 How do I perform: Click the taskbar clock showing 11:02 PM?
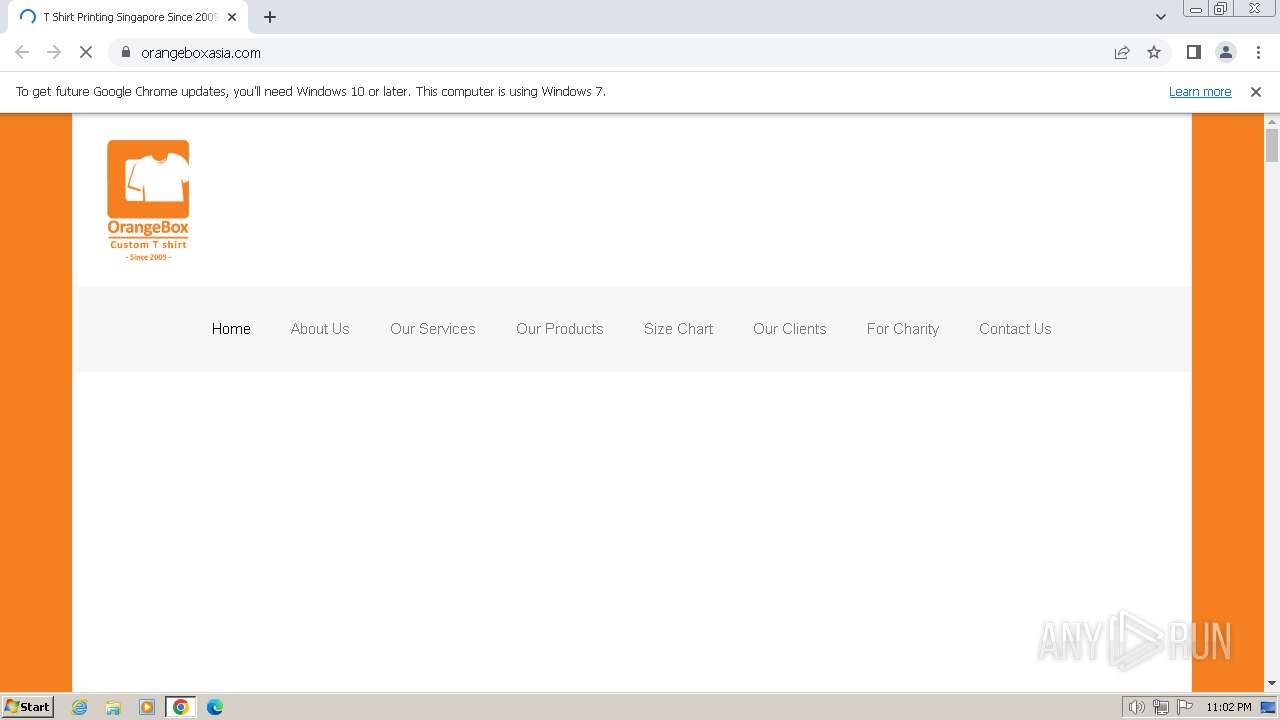coord(1229,707)
